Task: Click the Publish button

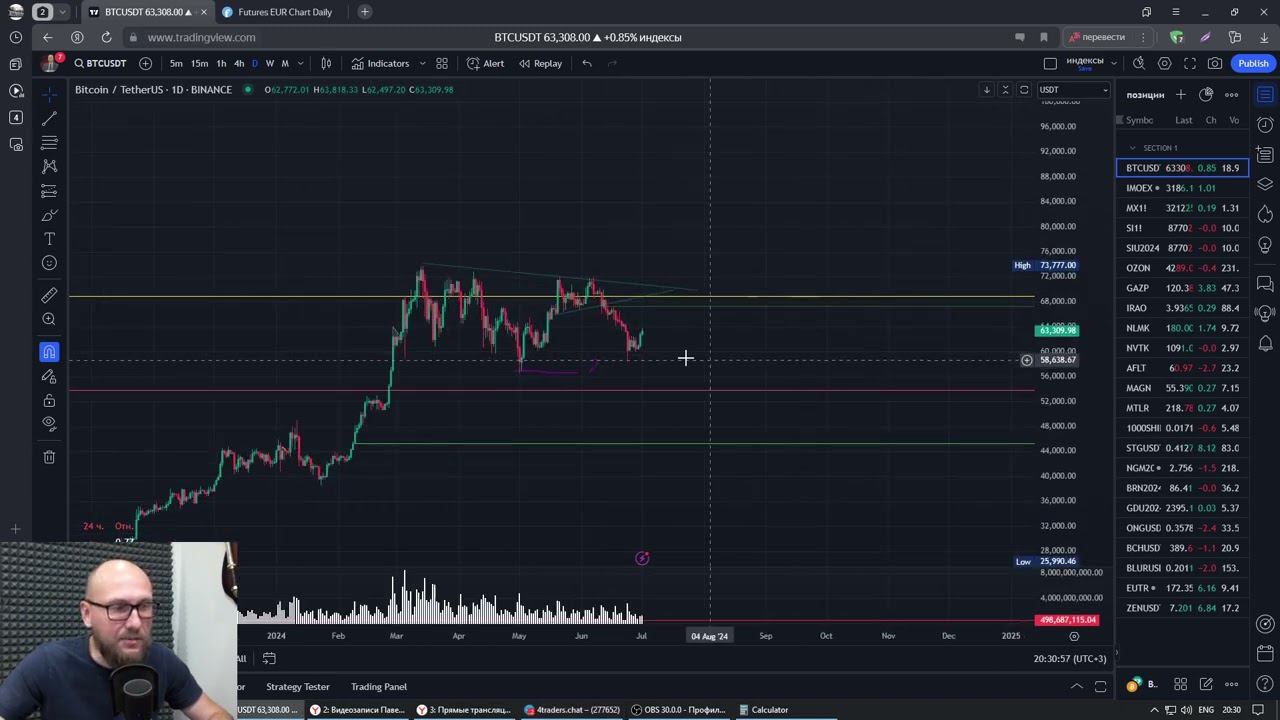Action: tap(1253, 63)
